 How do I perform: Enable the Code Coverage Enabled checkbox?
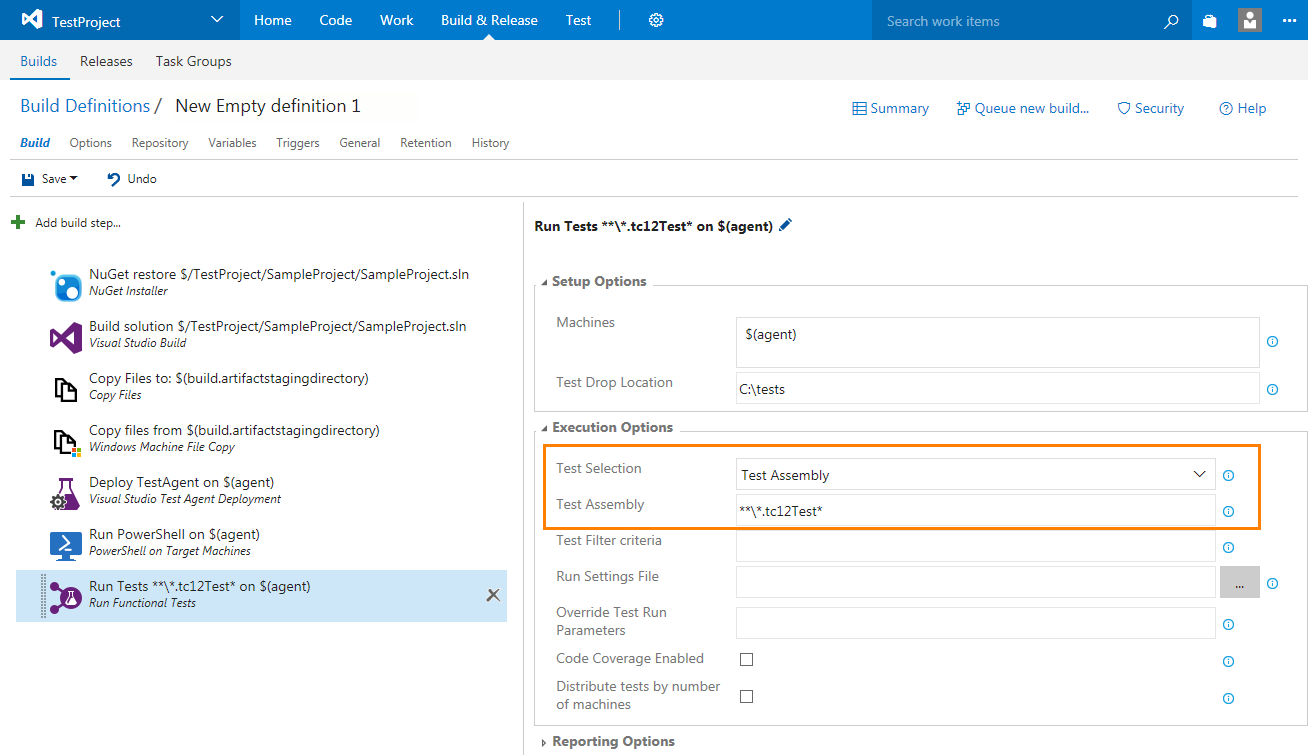coord(746,660)
